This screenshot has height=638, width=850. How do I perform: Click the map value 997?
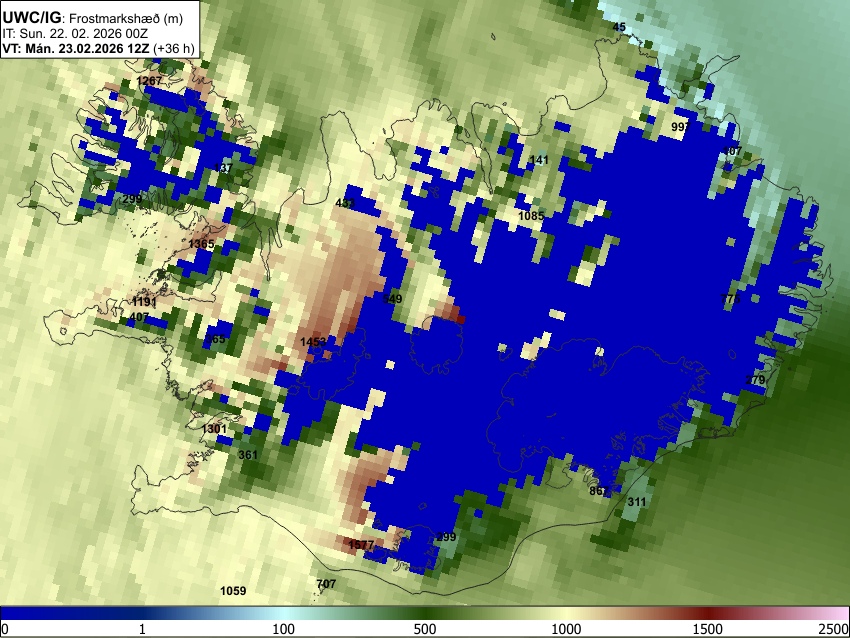coord(680,127)
